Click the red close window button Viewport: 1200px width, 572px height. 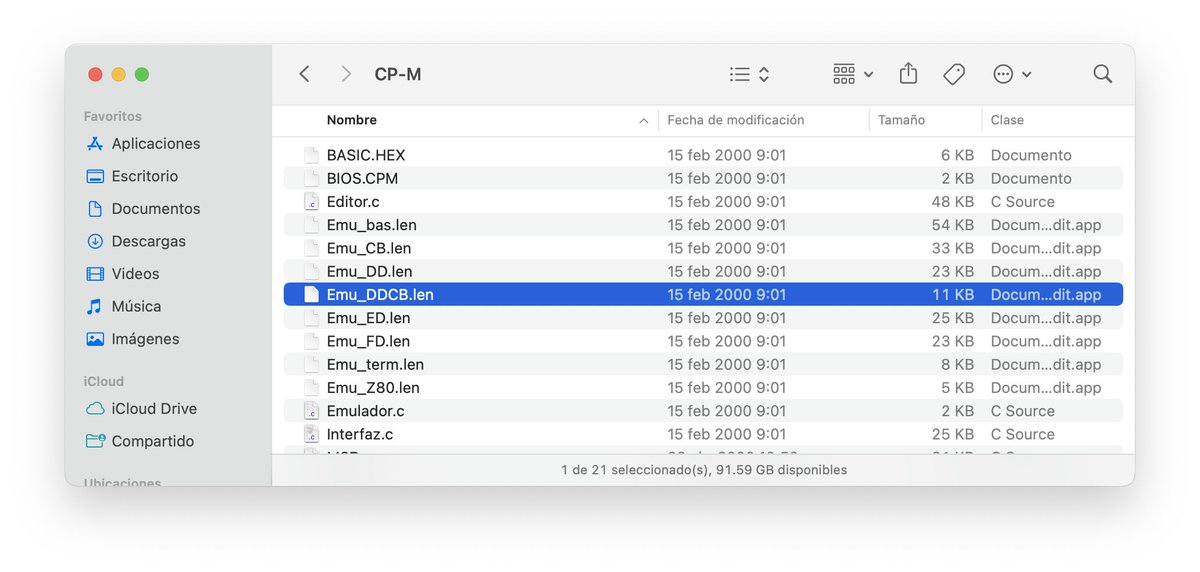click(95, 74)
